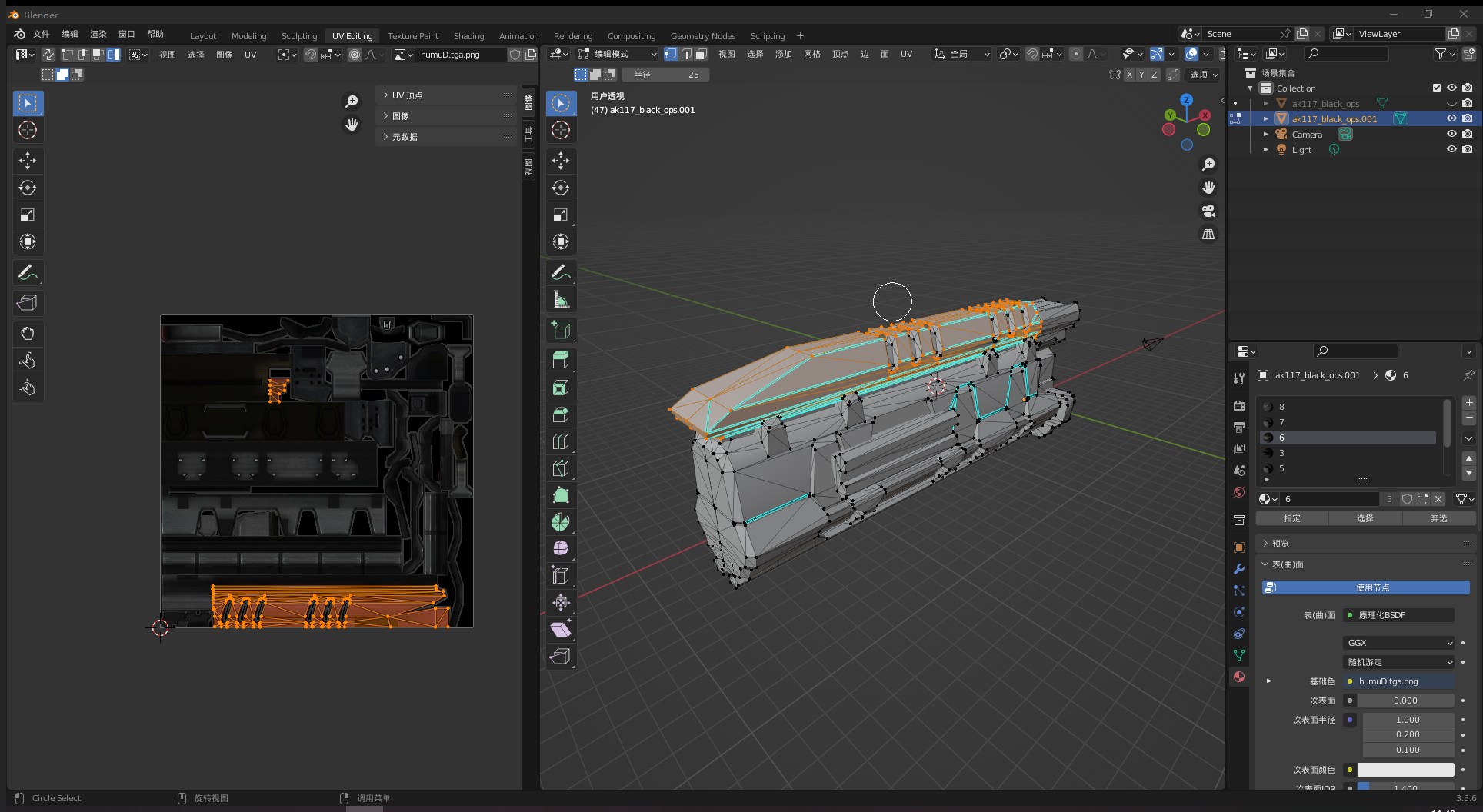Expand the 预览 preview section
1483x812 pixels.
tap(1280, 544)
